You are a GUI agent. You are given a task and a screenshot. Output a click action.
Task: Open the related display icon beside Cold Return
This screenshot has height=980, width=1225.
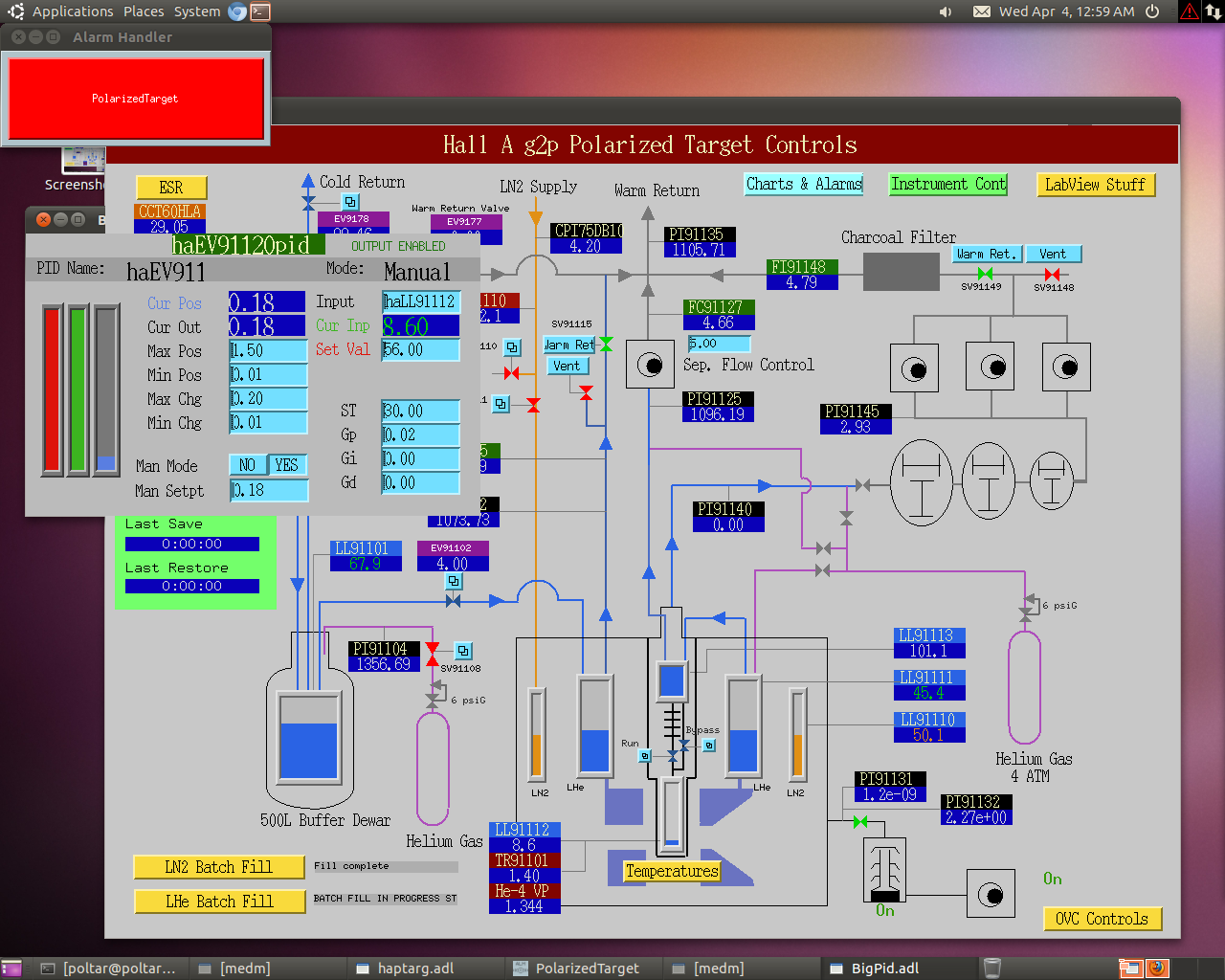(350, 202)
